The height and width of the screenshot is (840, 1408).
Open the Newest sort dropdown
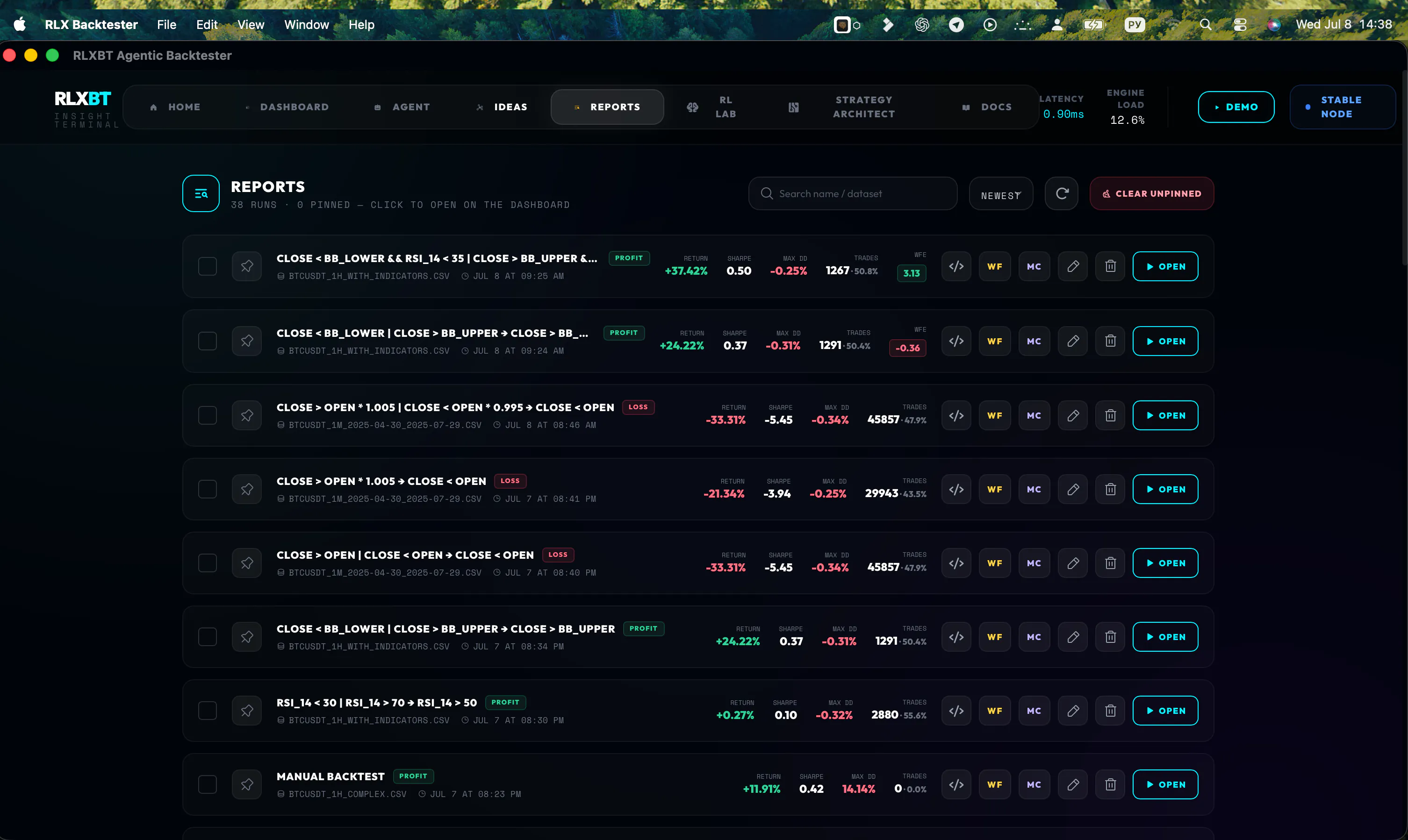1001,193
